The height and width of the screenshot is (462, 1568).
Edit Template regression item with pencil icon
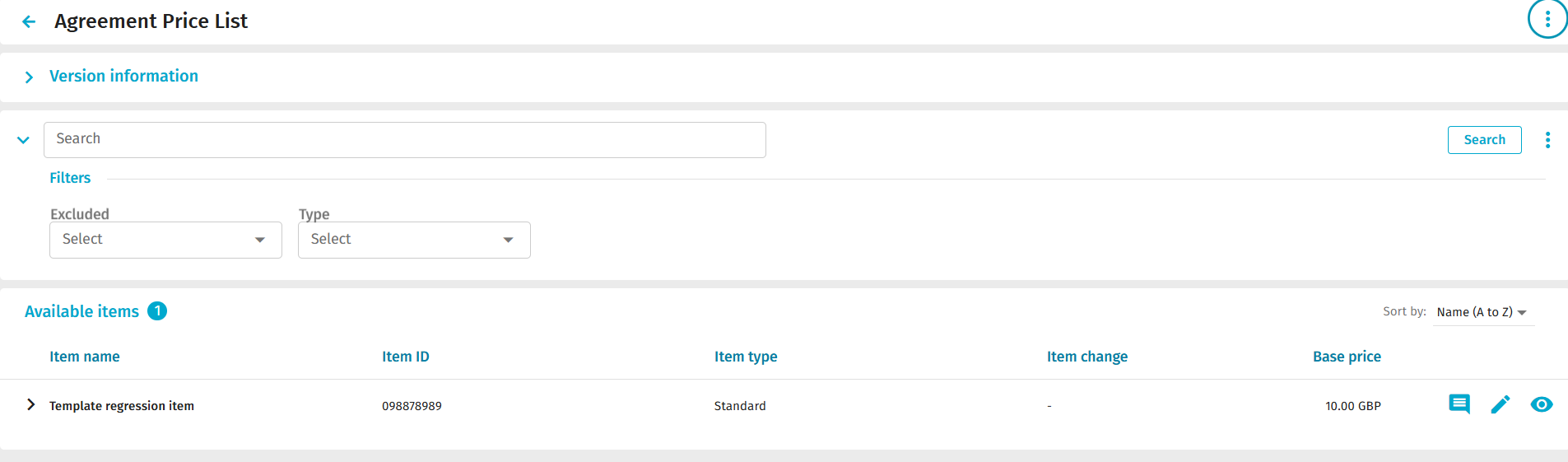click(1501, 404)
